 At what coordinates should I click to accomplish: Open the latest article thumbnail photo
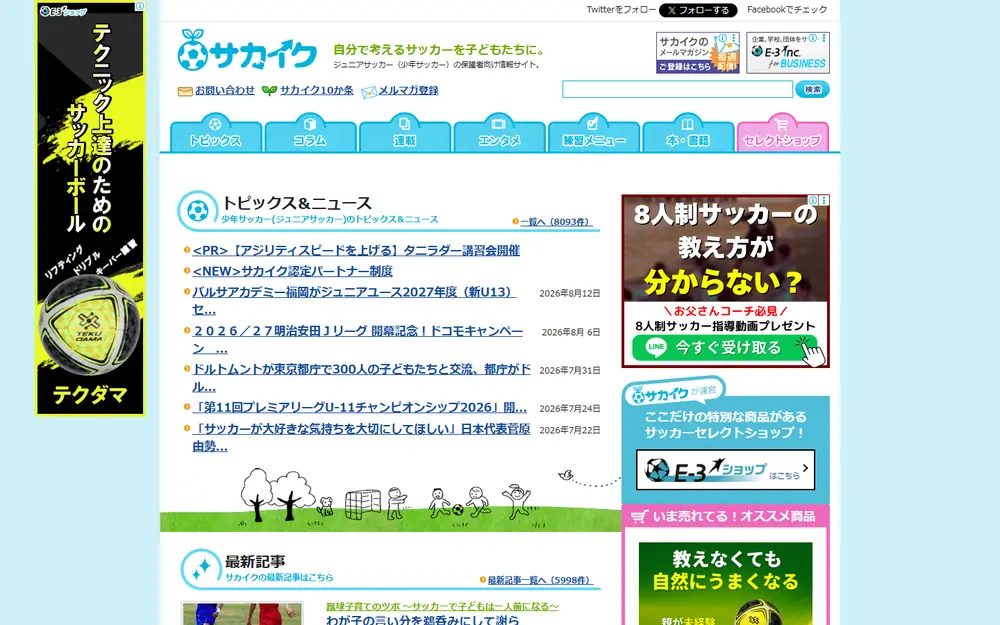pos(242,614)
